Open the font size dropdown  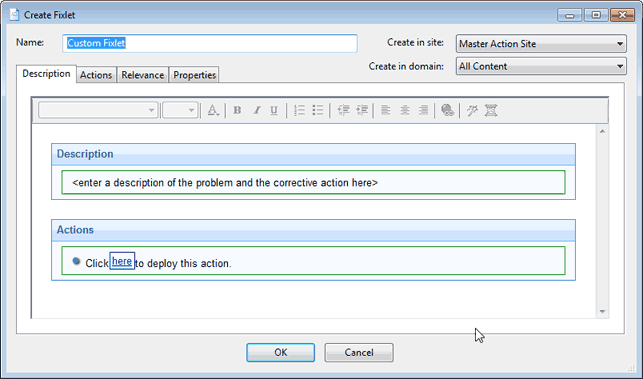coord(180,110)
